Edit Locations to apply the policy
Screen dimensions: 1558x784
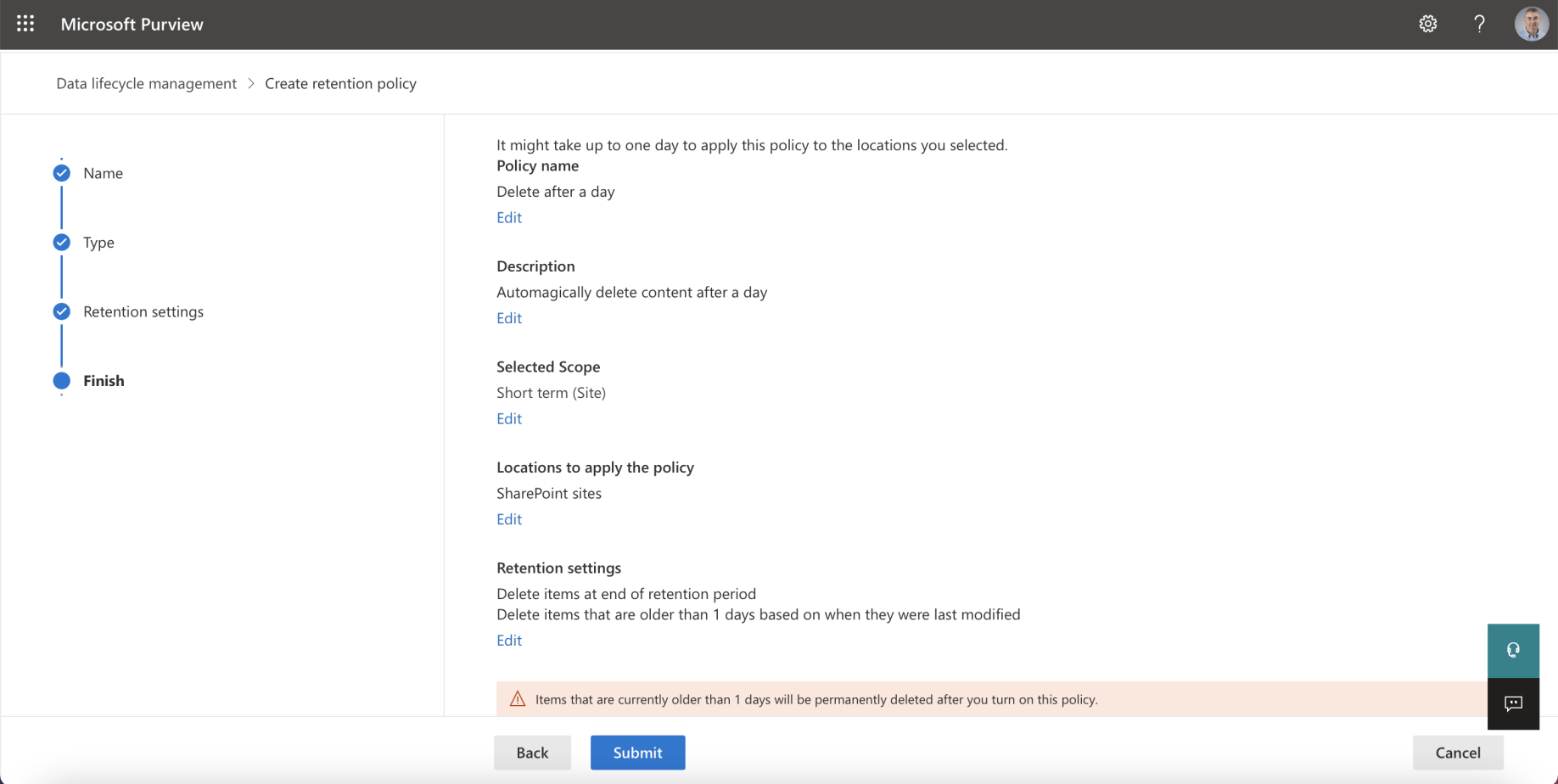509,519
